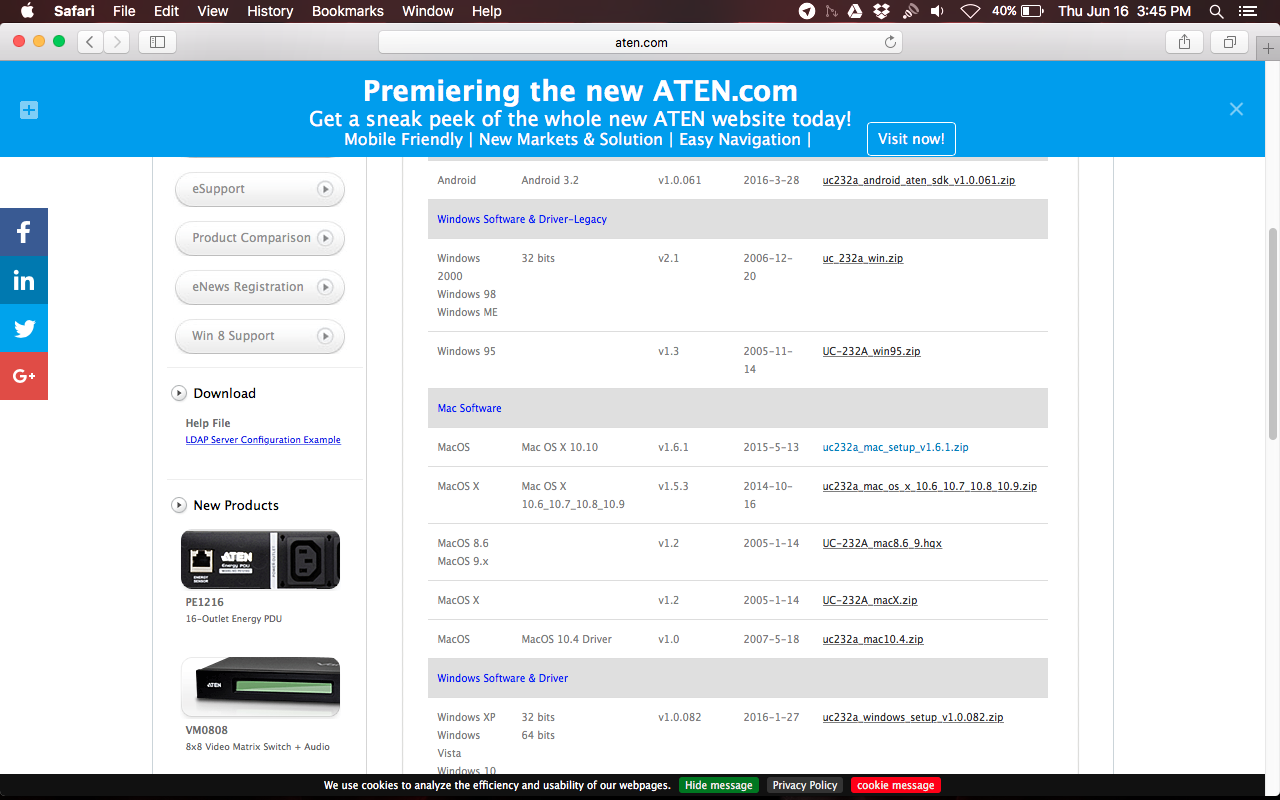Share the page on Twitter
Viewport: 1280px width, 800px height.
[x=24, y=328]
